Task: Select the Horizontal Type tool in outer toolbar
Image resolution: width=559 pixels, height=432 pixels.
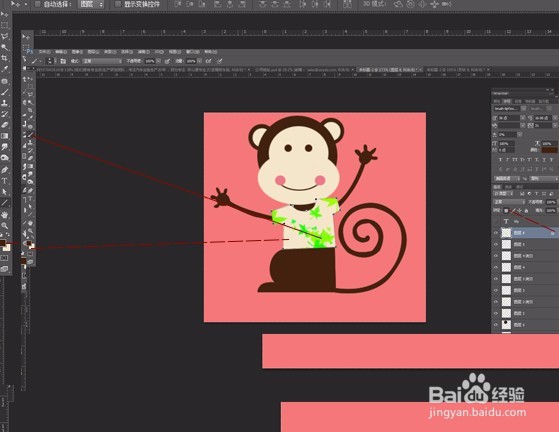Action: (x=5, y=181)
